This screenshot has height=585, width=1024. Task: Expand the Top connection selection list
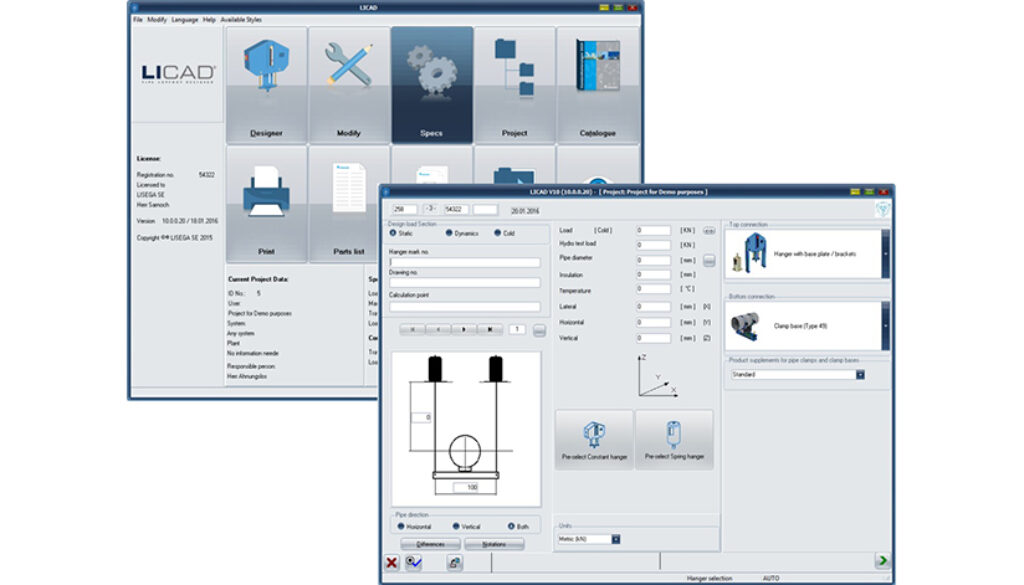[x=885, y=254]
